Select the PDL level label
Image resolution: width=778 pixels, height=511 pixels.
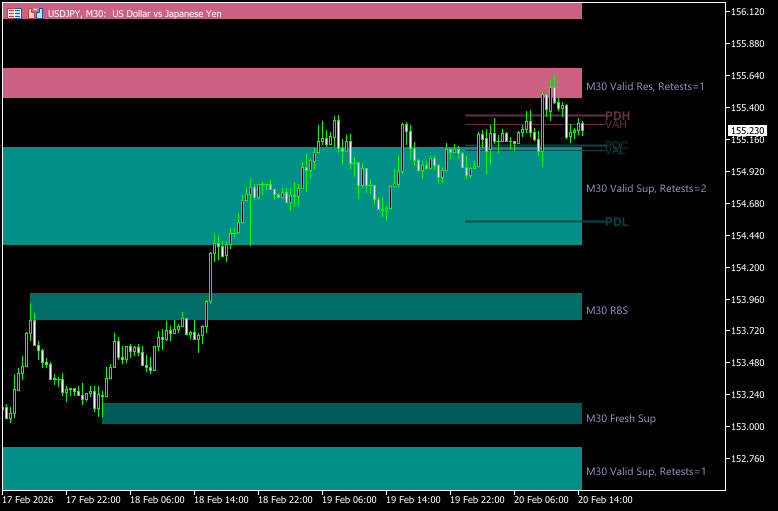616,221
